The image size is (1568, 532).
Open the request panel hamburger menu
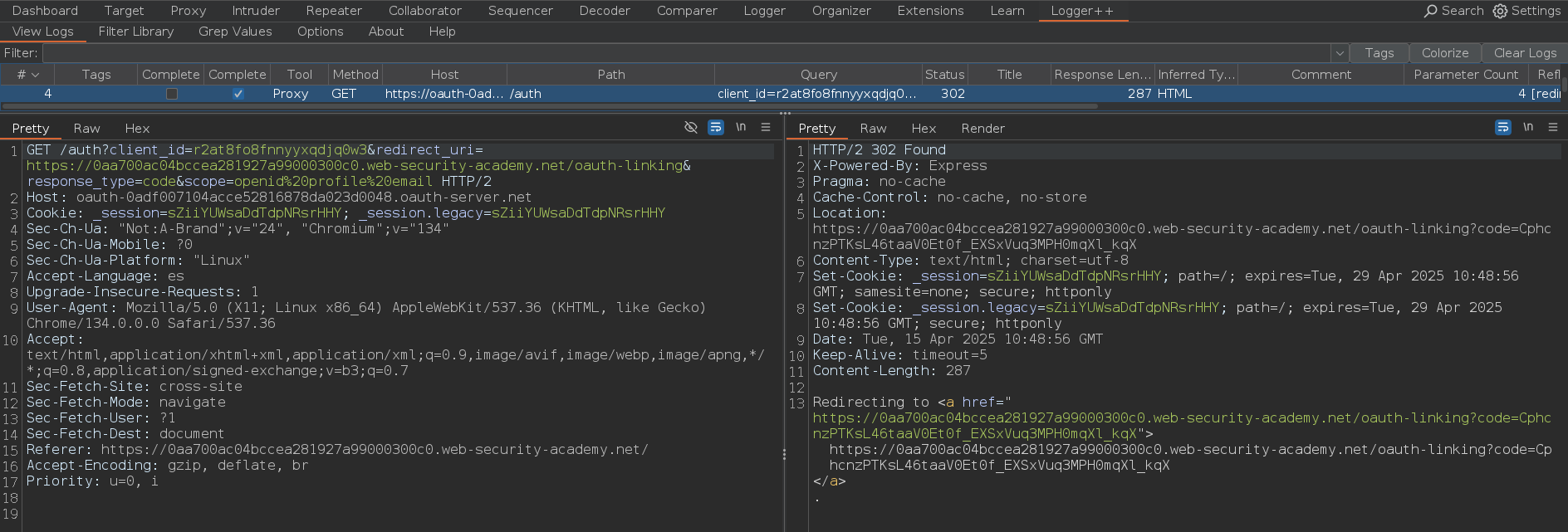click(766, 127)
